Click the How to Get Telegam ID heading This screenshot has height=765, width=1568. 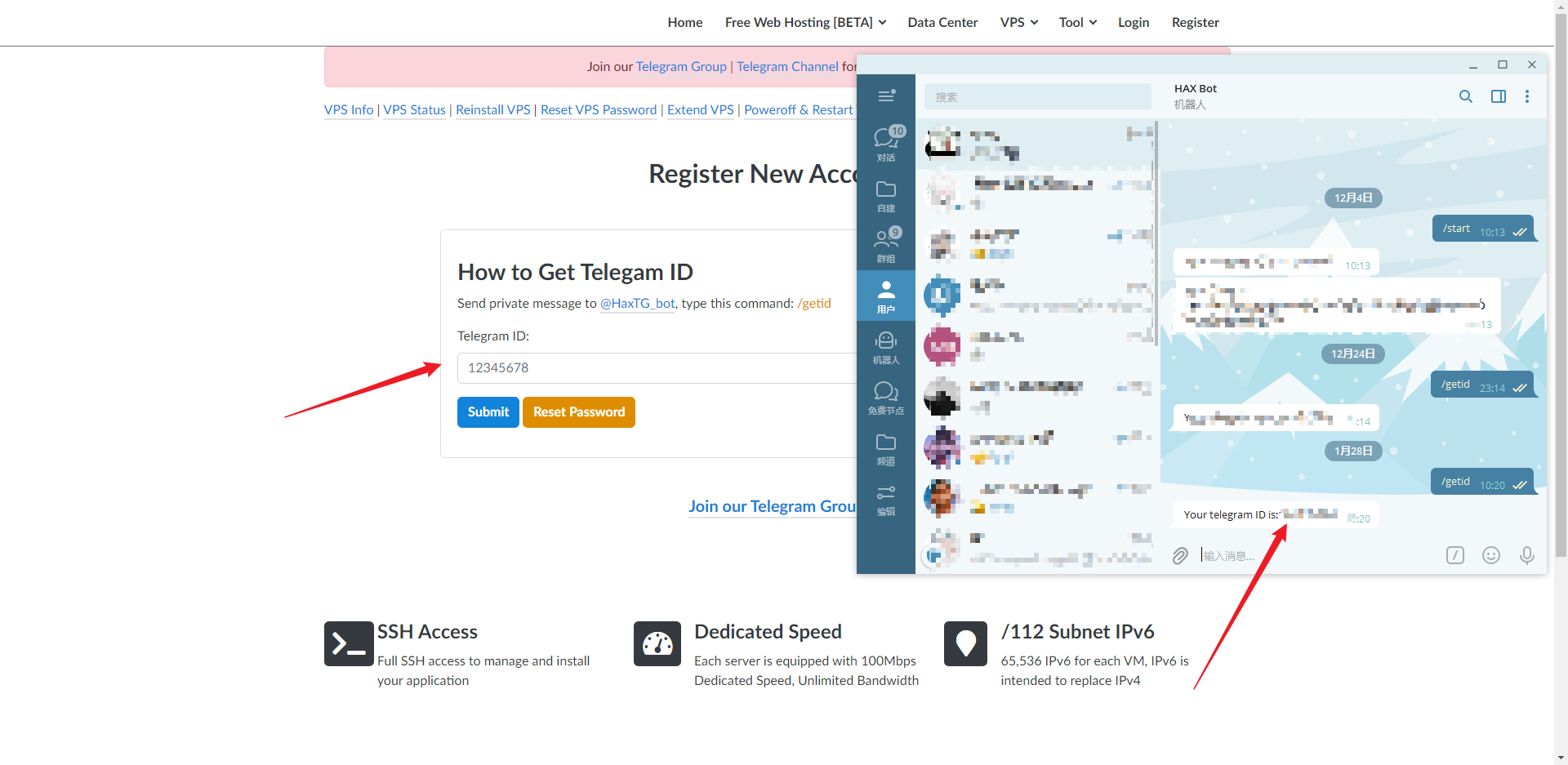[x=575, y=272]
